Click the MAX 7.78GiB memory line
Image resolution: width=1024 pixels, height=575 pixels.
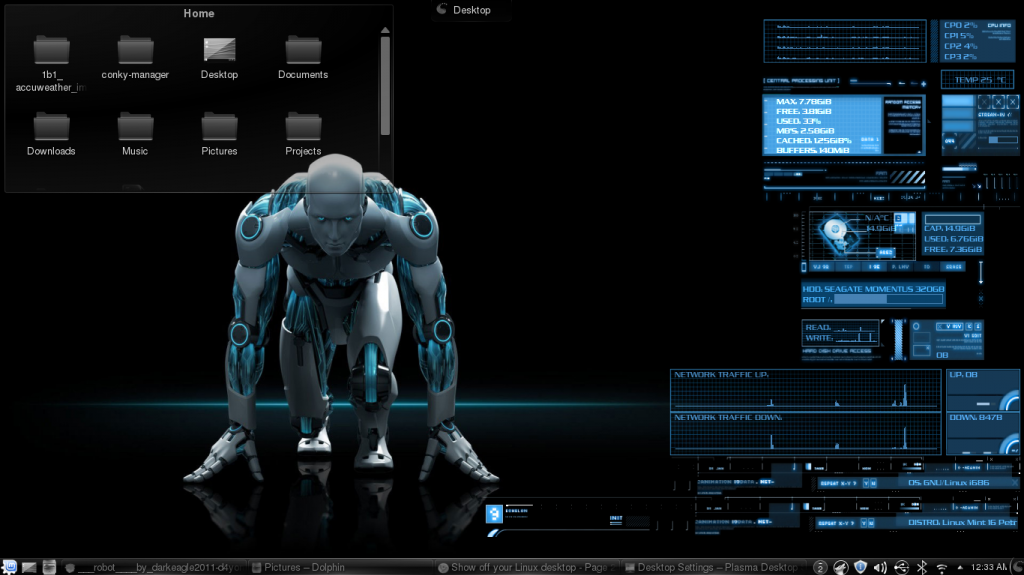click(x=803, y=102)
